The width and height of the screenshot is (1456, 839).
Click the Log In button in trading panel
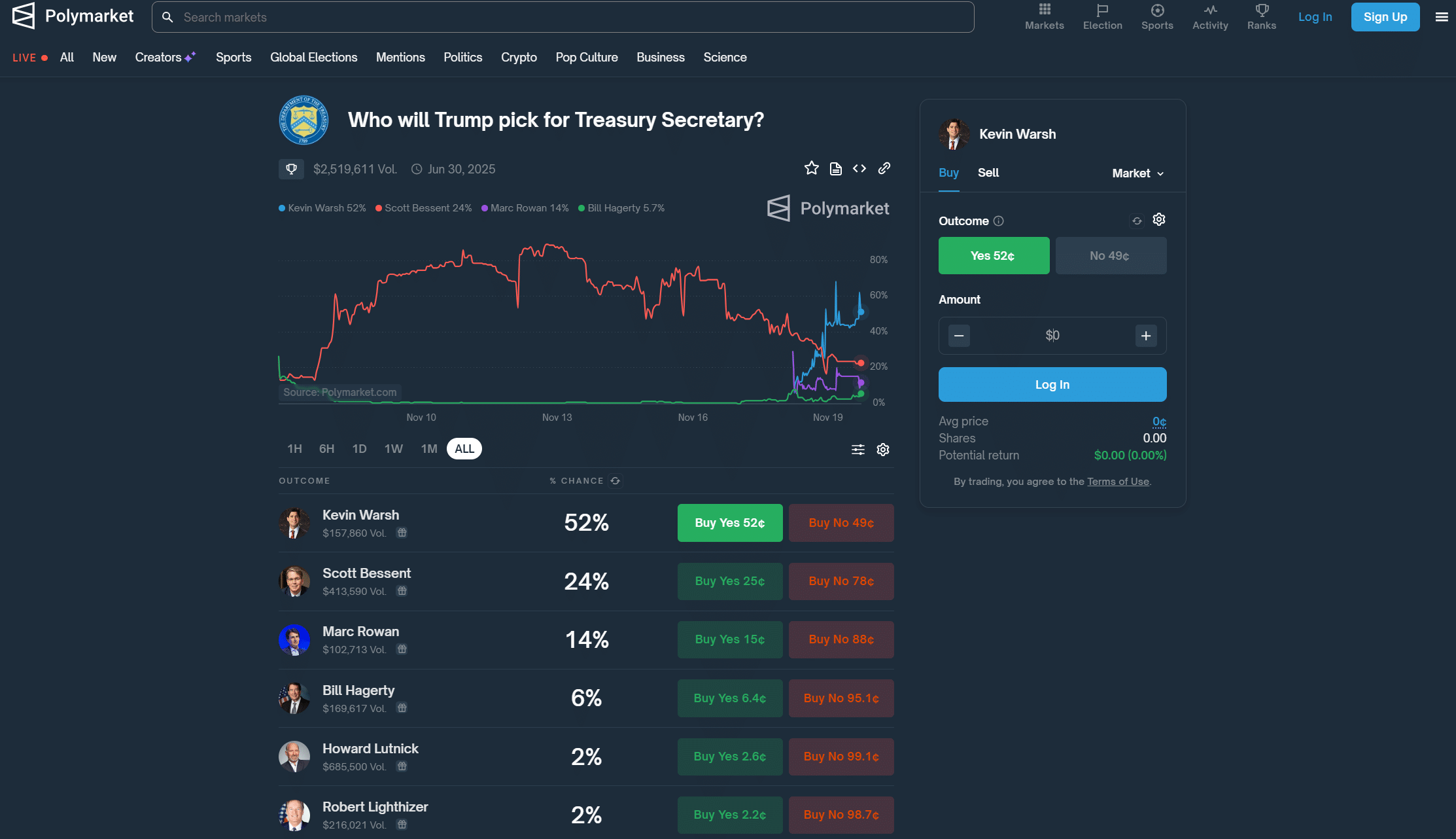click(x=1052, y=384)
